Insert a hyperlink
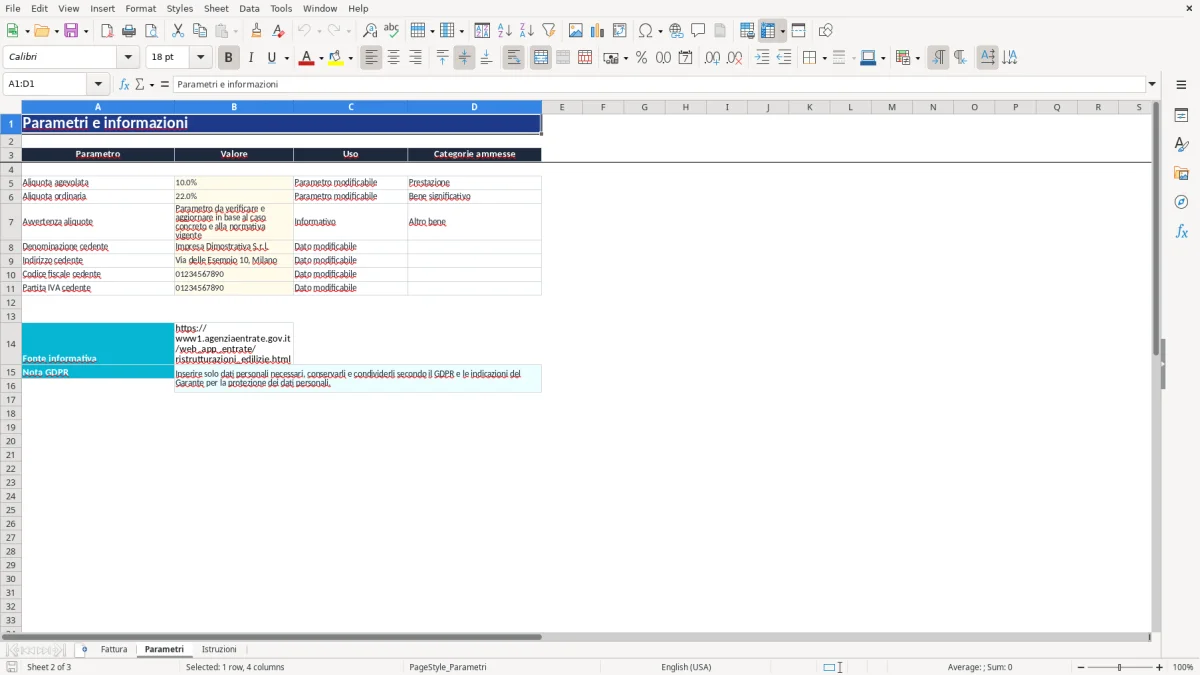Image resolution: width=1200 pixels, height=675 pixels. (676, 31)
